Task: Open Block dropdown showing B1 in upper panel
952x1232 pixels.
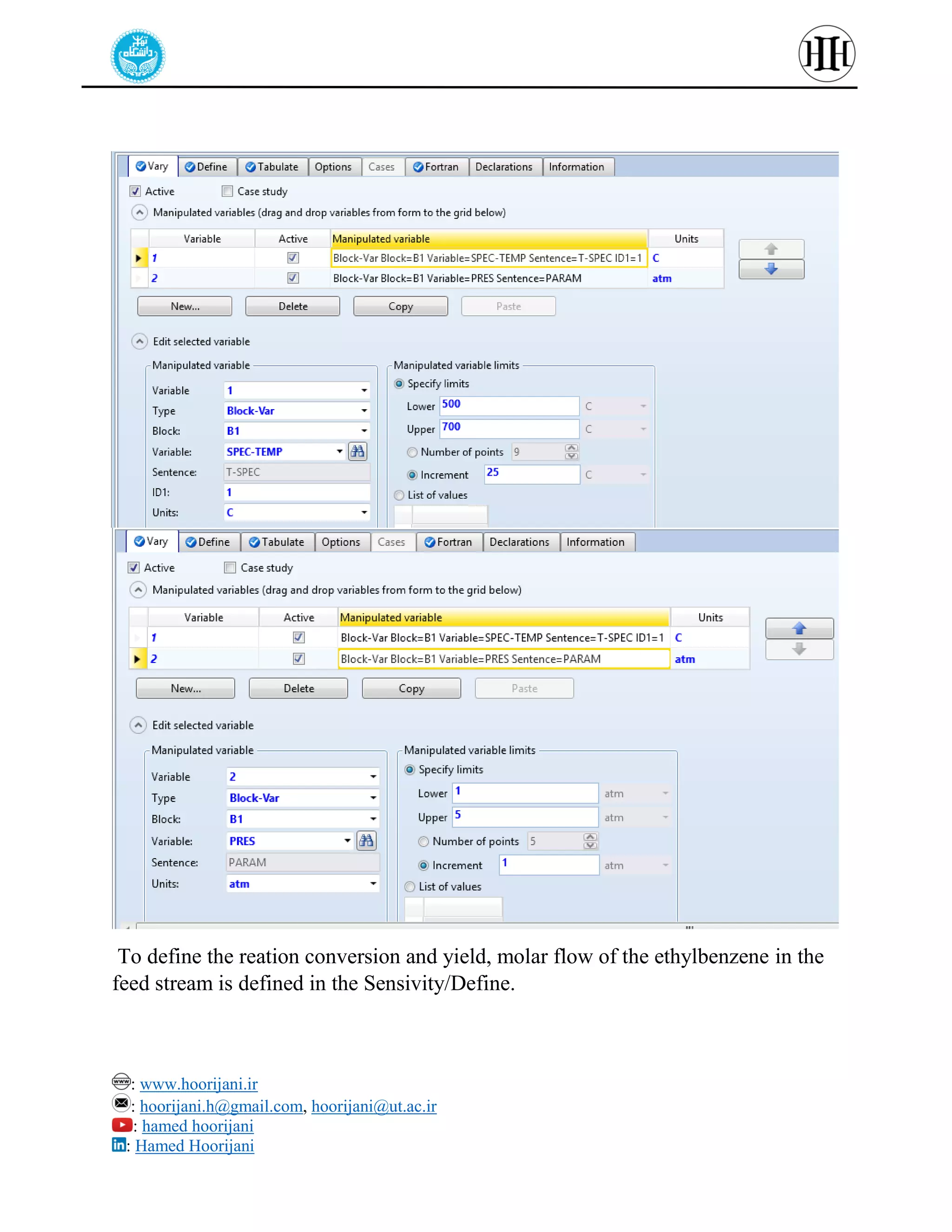Action: pyautogui.click(x=364, y=431)
